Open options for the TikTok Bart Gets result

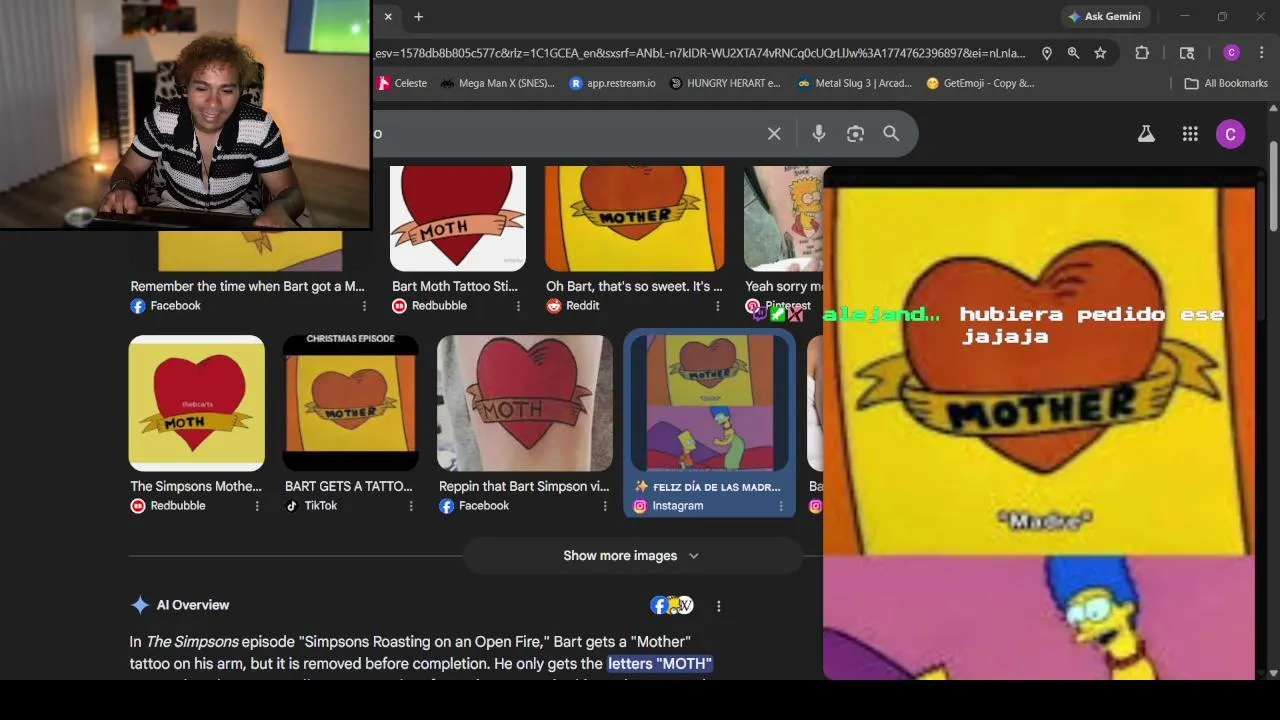(x=411, y=506)
